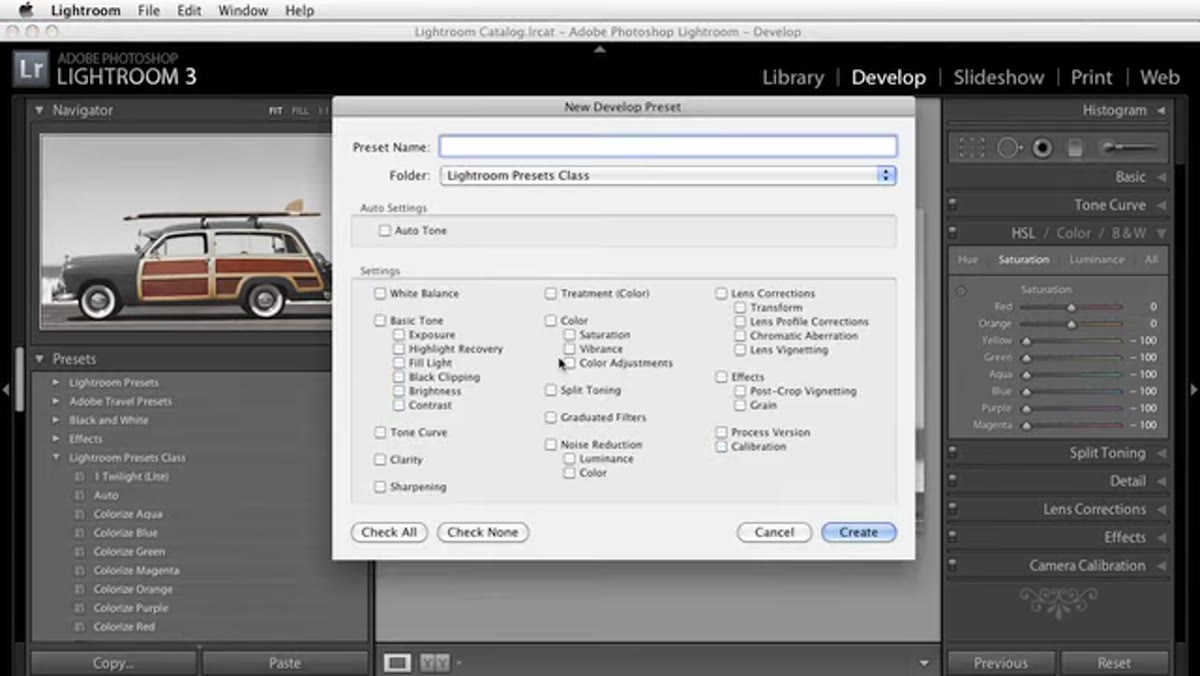
Task: Click the Yellow saturation slider
Action: (1072, 341)
